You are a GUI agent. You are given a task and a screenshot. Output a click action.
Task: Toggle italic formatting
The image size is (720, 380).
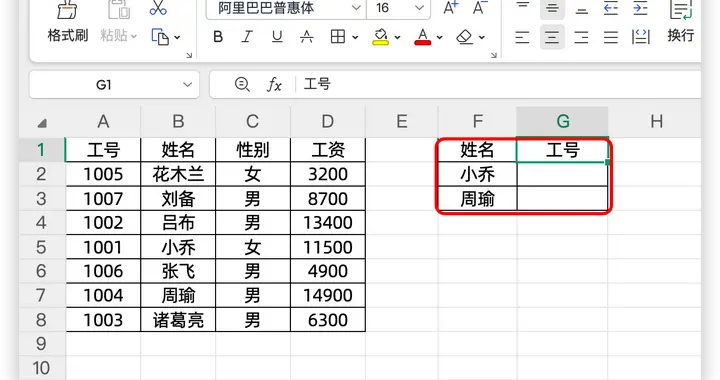247,37
